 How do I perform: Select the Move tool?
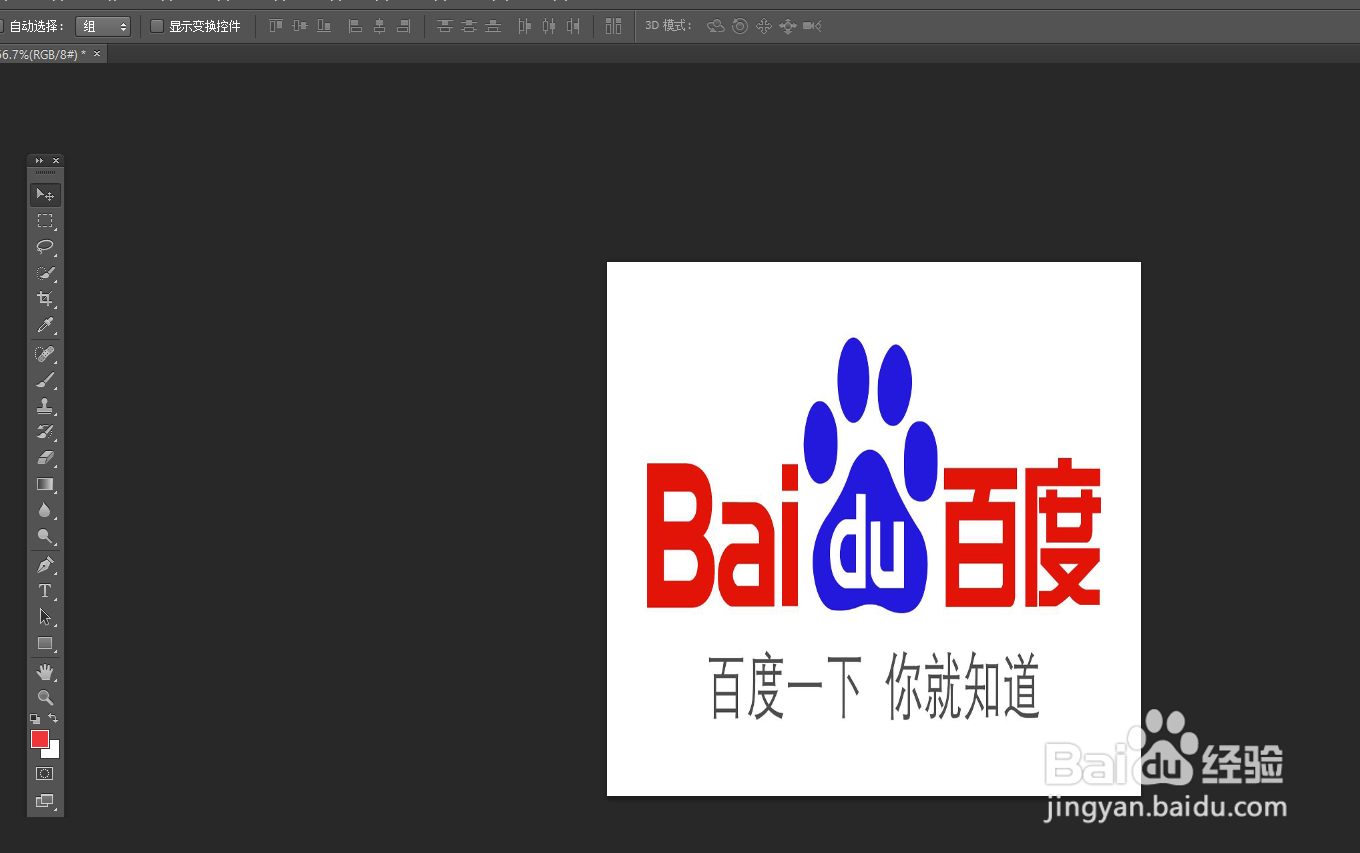pos(45,194)
